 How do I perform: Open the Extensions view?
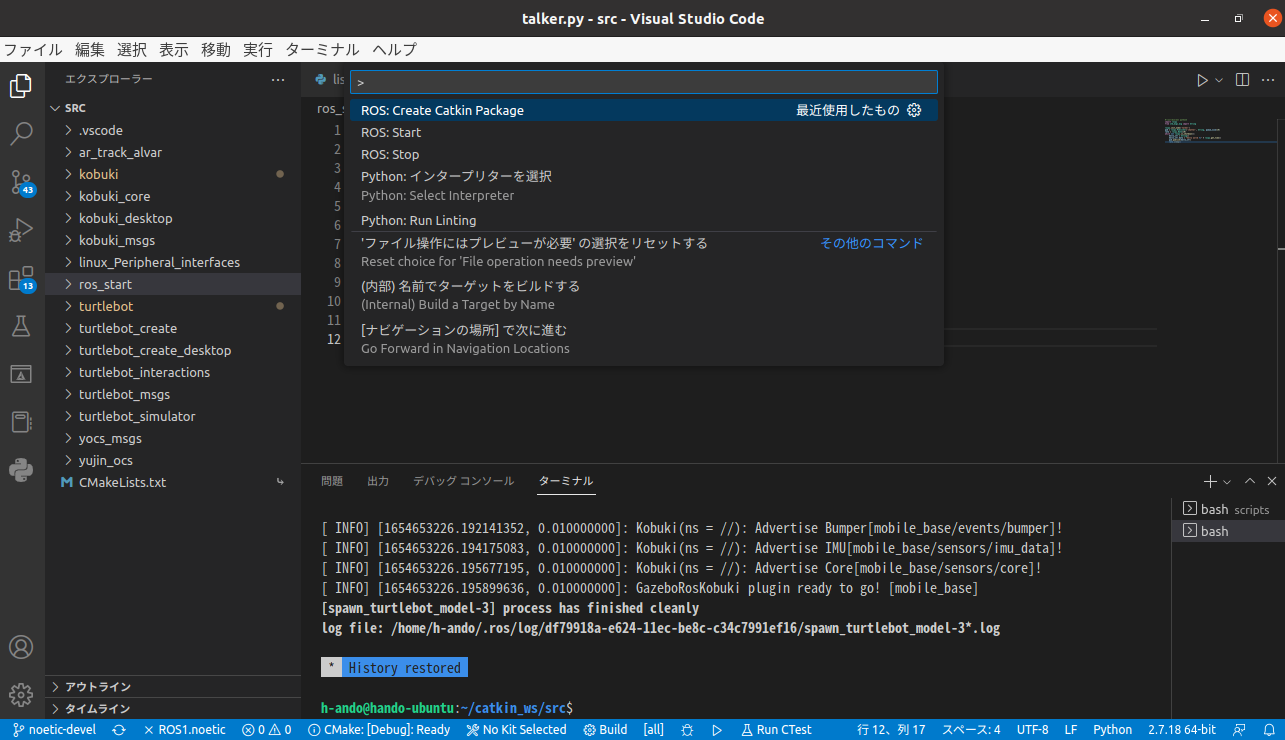20,279
